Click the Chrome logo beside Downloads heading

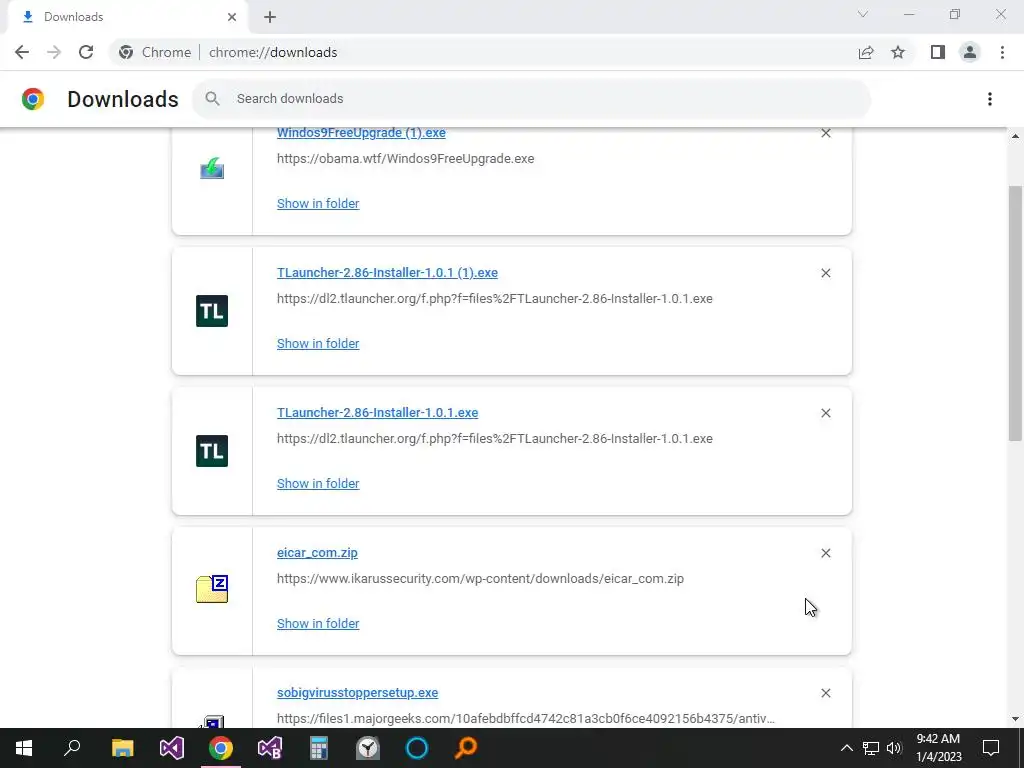pos(33,99)
